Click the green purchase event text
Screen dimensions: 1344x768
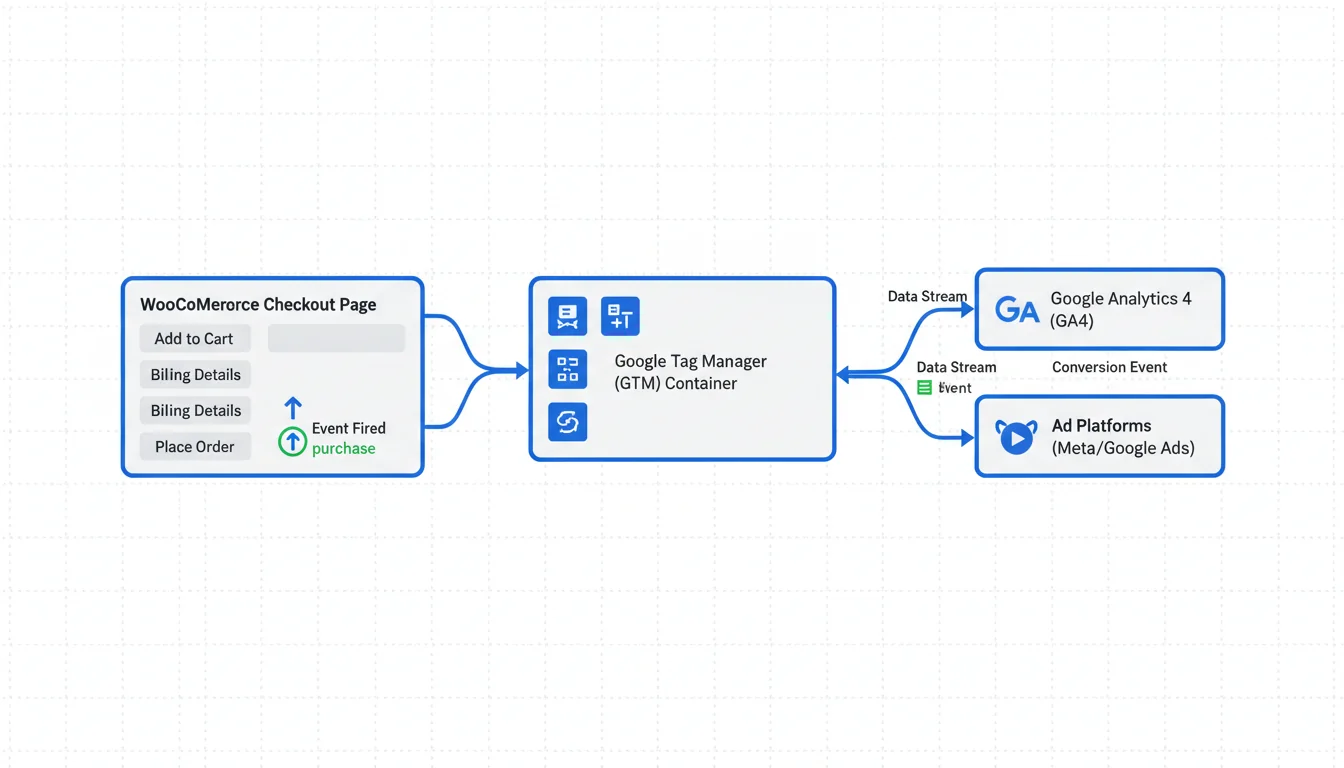tap(343, 449)
